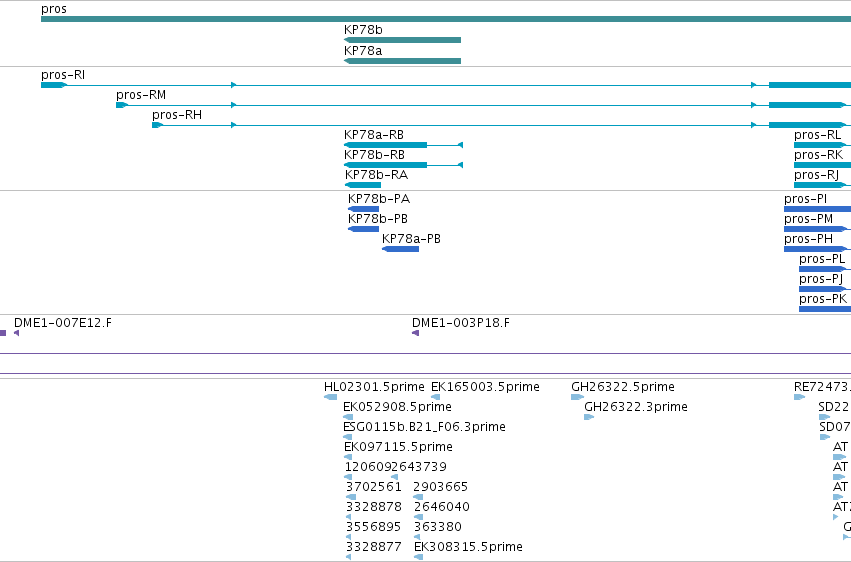Viewport: 851px width, 562px height.
Task: Select the pros-RI transcript label
Action: tap(63, 74)
